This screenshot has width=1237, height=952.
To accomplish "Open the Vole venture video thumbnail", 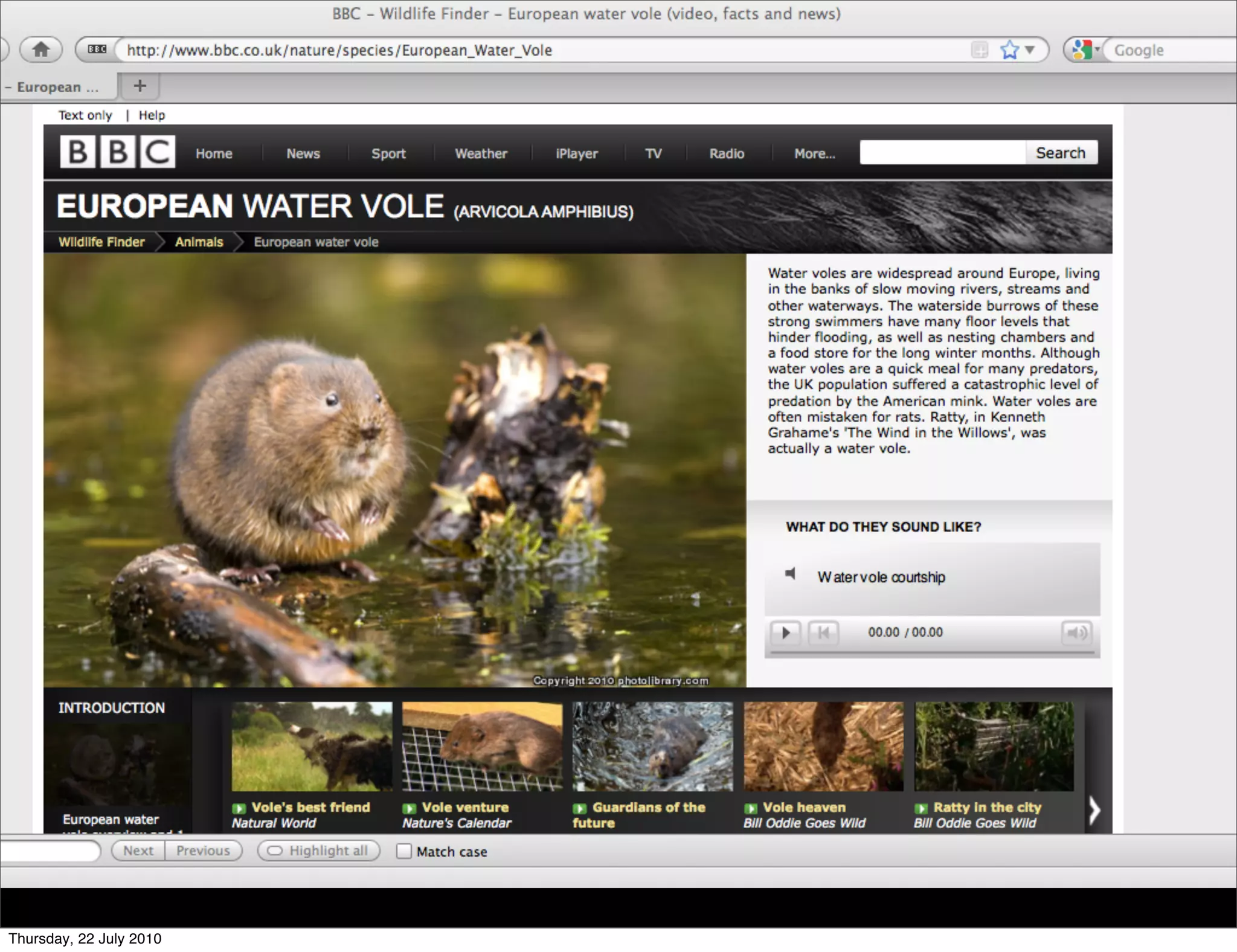I will (482, 747).
